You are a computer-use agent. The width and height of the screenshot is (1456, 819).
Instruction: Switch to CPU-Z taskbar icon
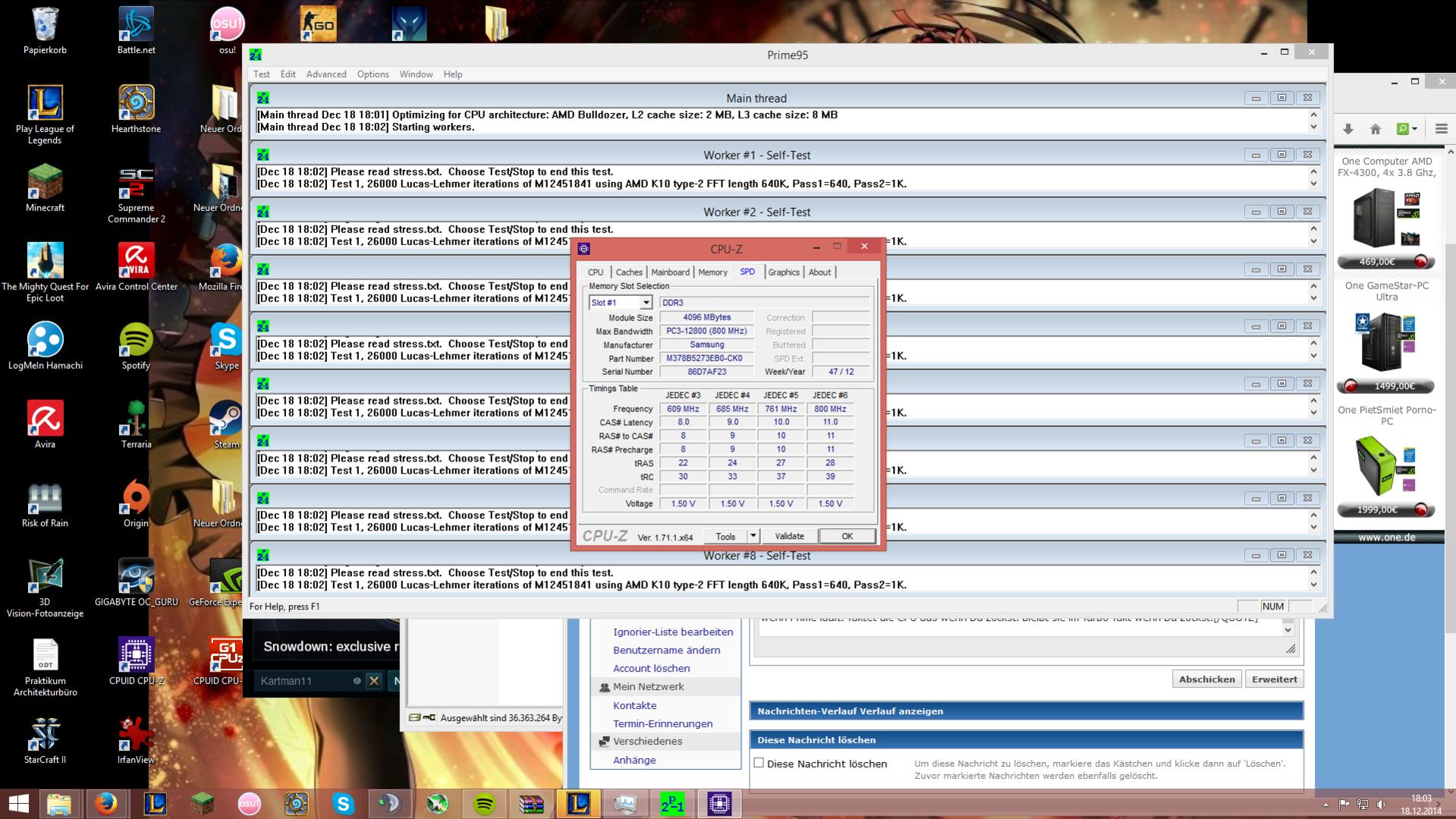point(719,803)
